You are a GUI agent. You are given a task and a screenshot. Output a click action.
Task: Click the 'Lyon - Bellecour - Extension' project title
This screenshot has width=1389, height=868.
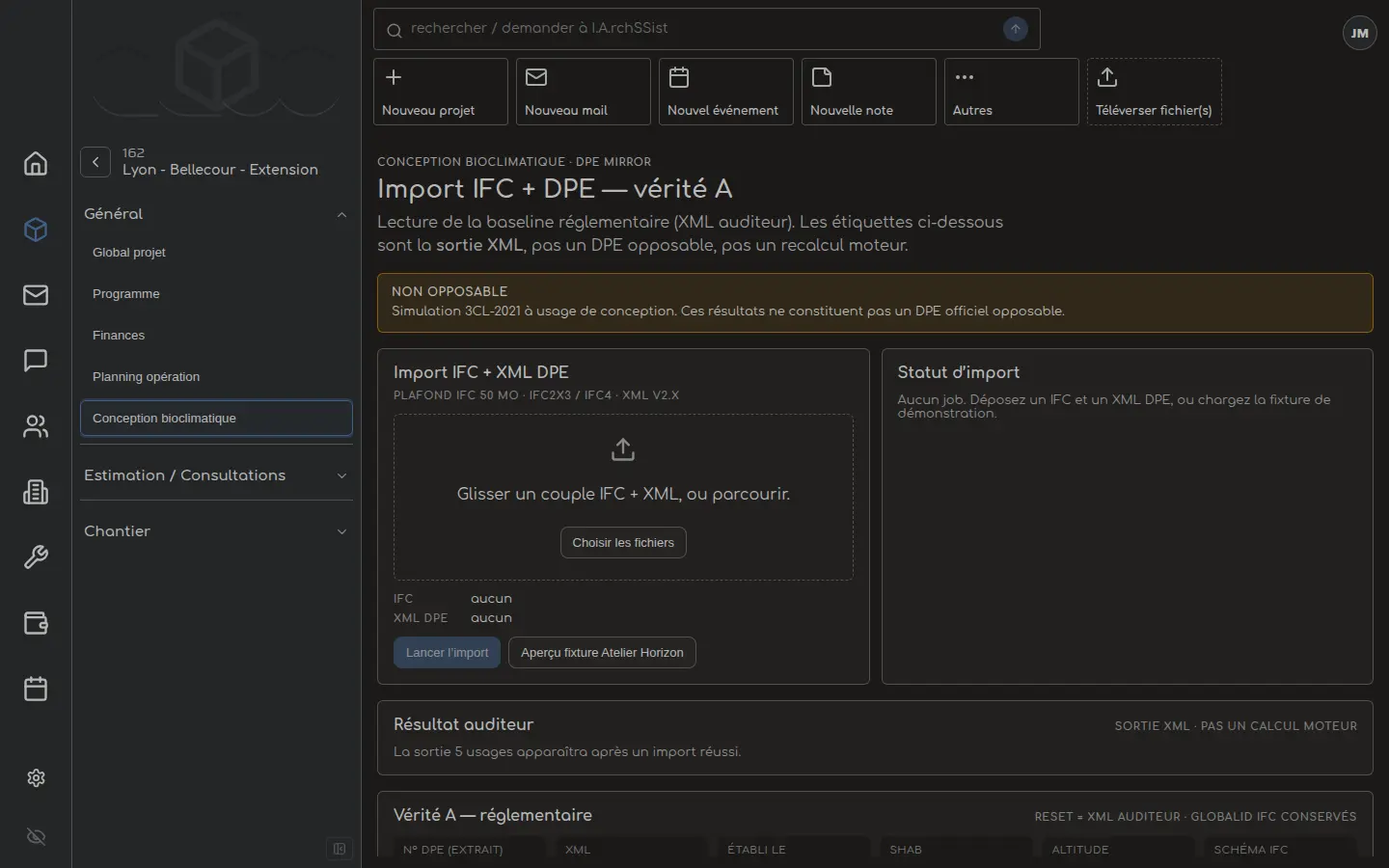(220, 170)
